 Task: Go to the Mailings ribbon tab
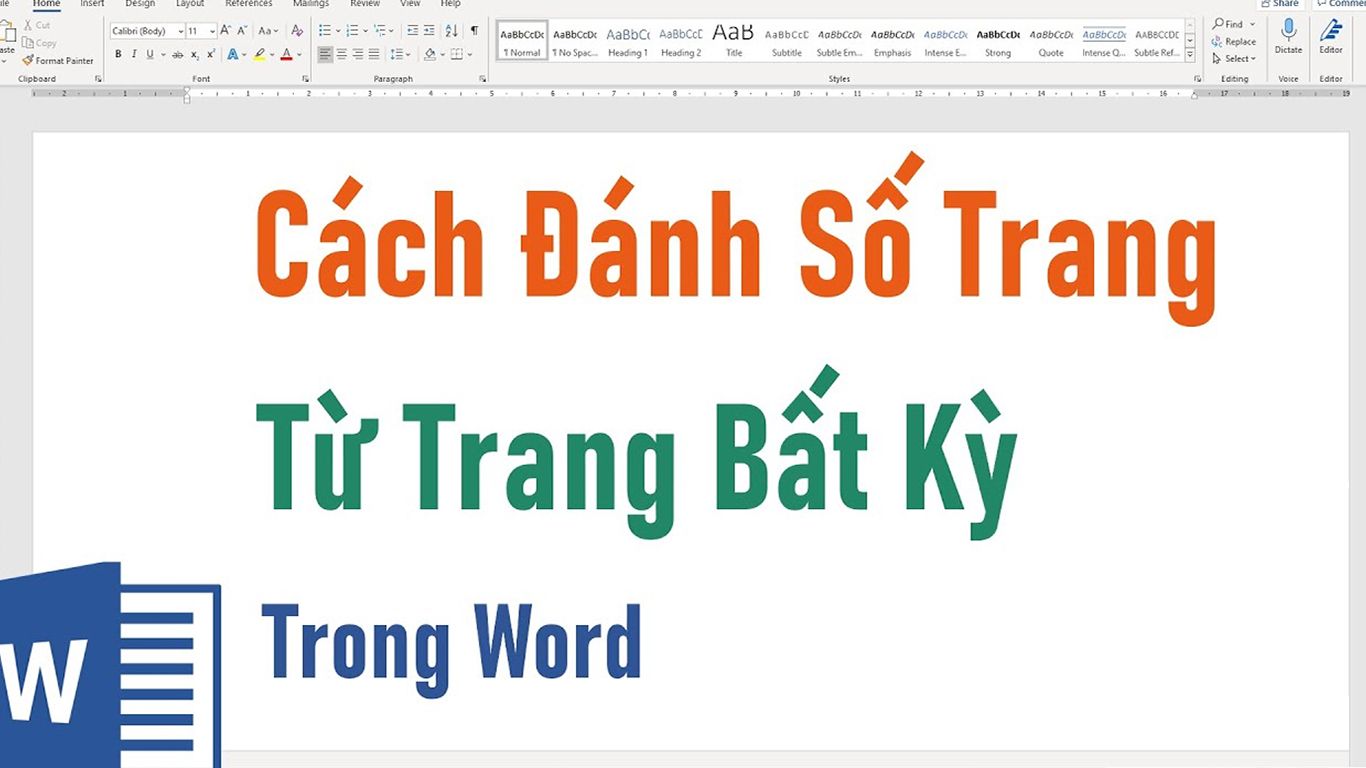(x=311, y=4)
